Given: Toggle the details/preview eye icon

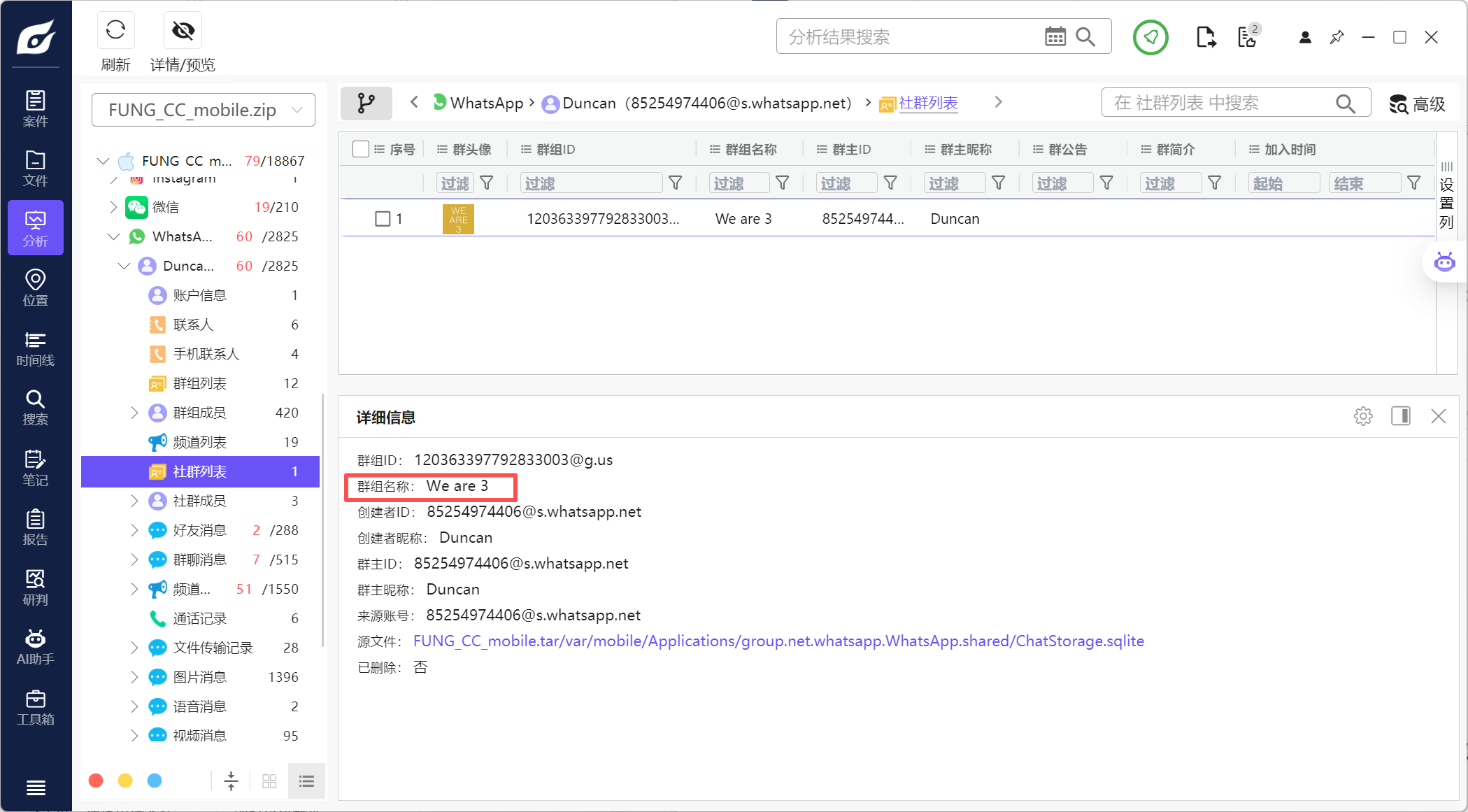Looking at the screenshot, I should pyautogui.click(x=183, y=31).
